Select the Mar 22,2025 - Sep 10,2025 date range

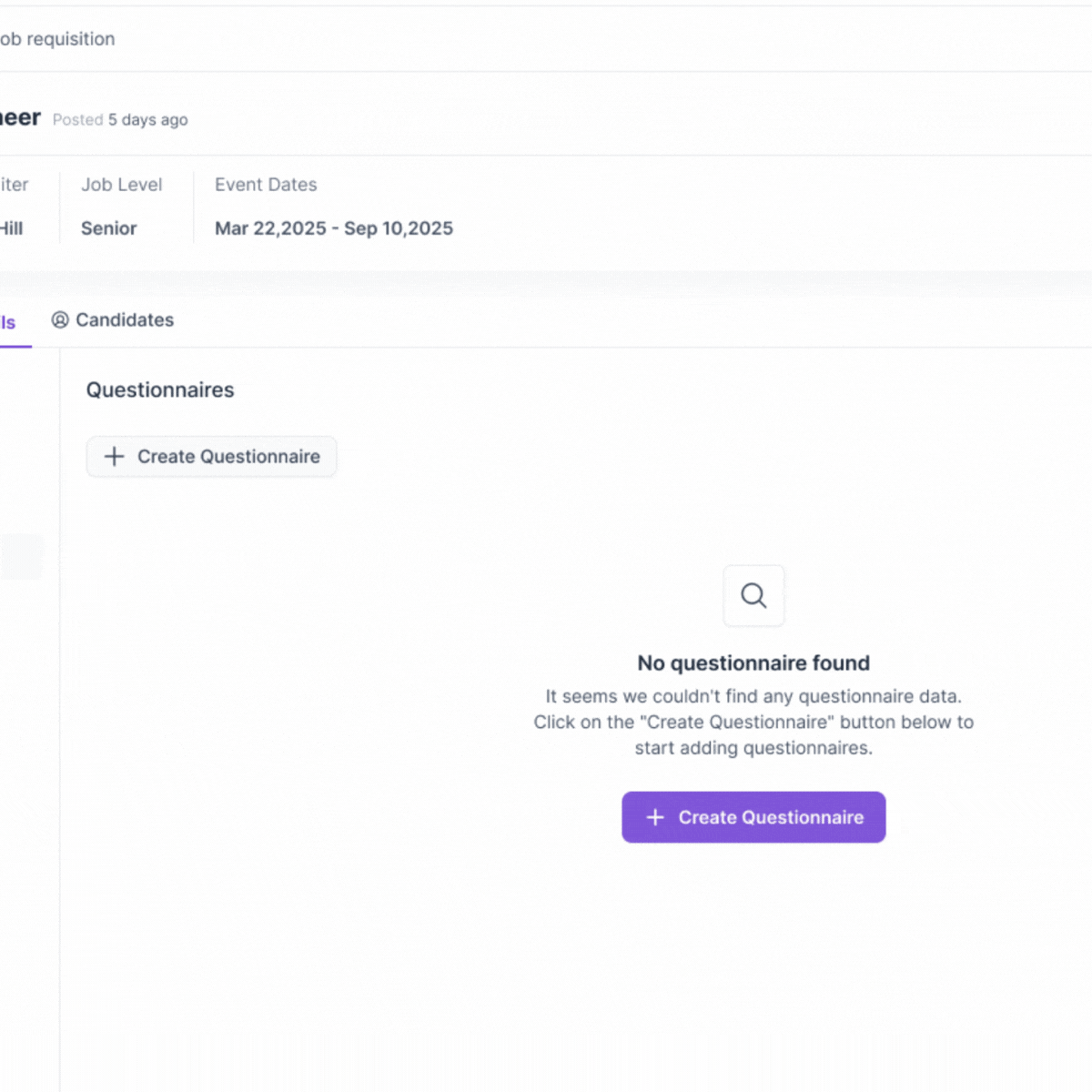334,228
